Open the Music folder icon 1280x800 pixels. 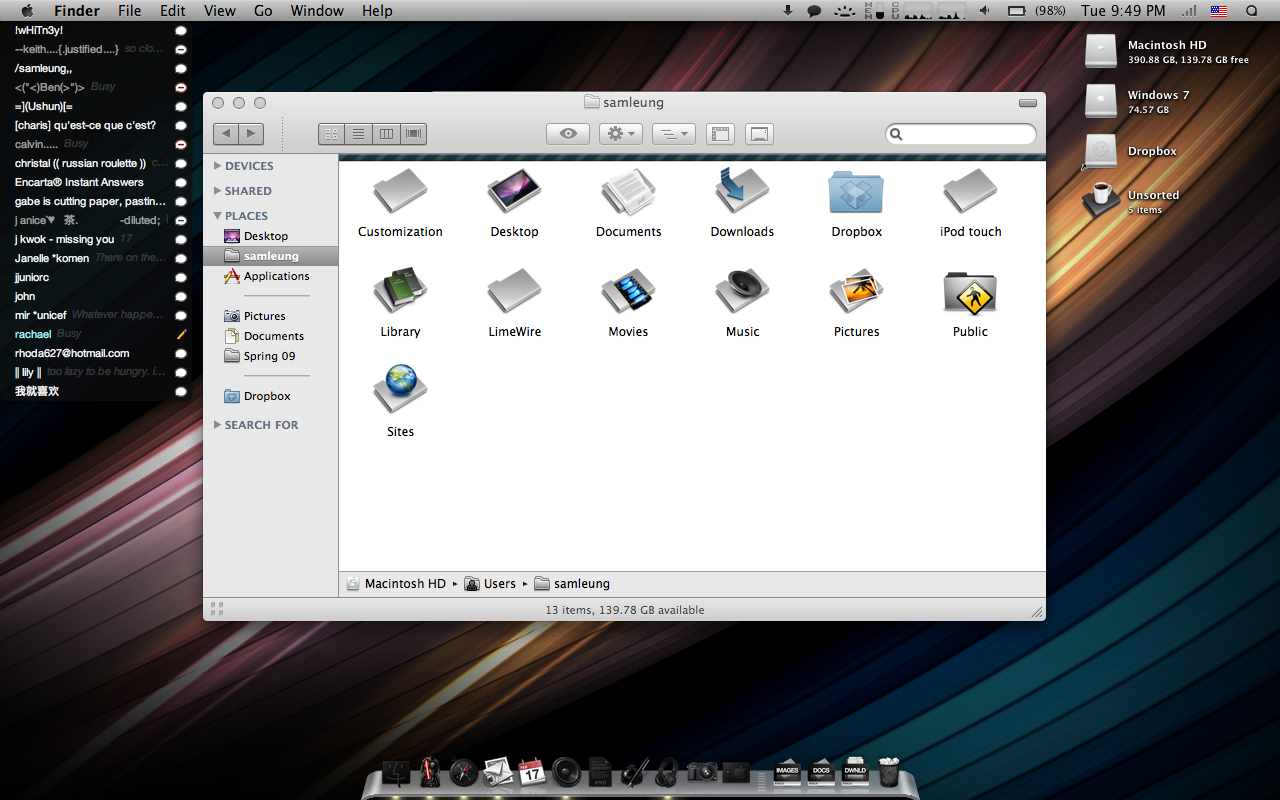[742, 292]
